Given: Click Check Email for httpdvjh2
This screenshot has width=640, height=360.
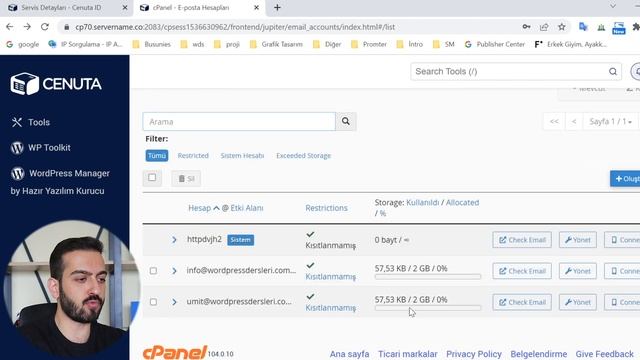Looking at the screenshot, I should 522,240.
